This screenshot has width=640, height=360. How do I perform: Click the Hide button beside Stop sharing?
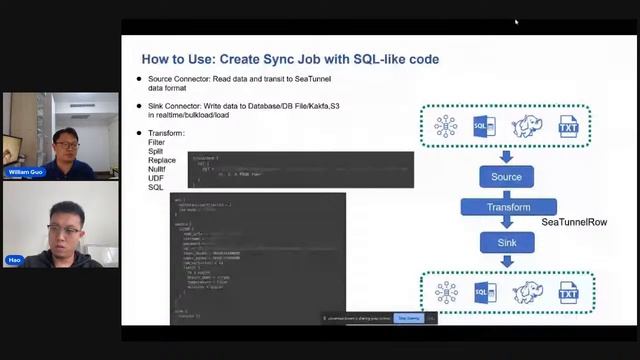431,318
